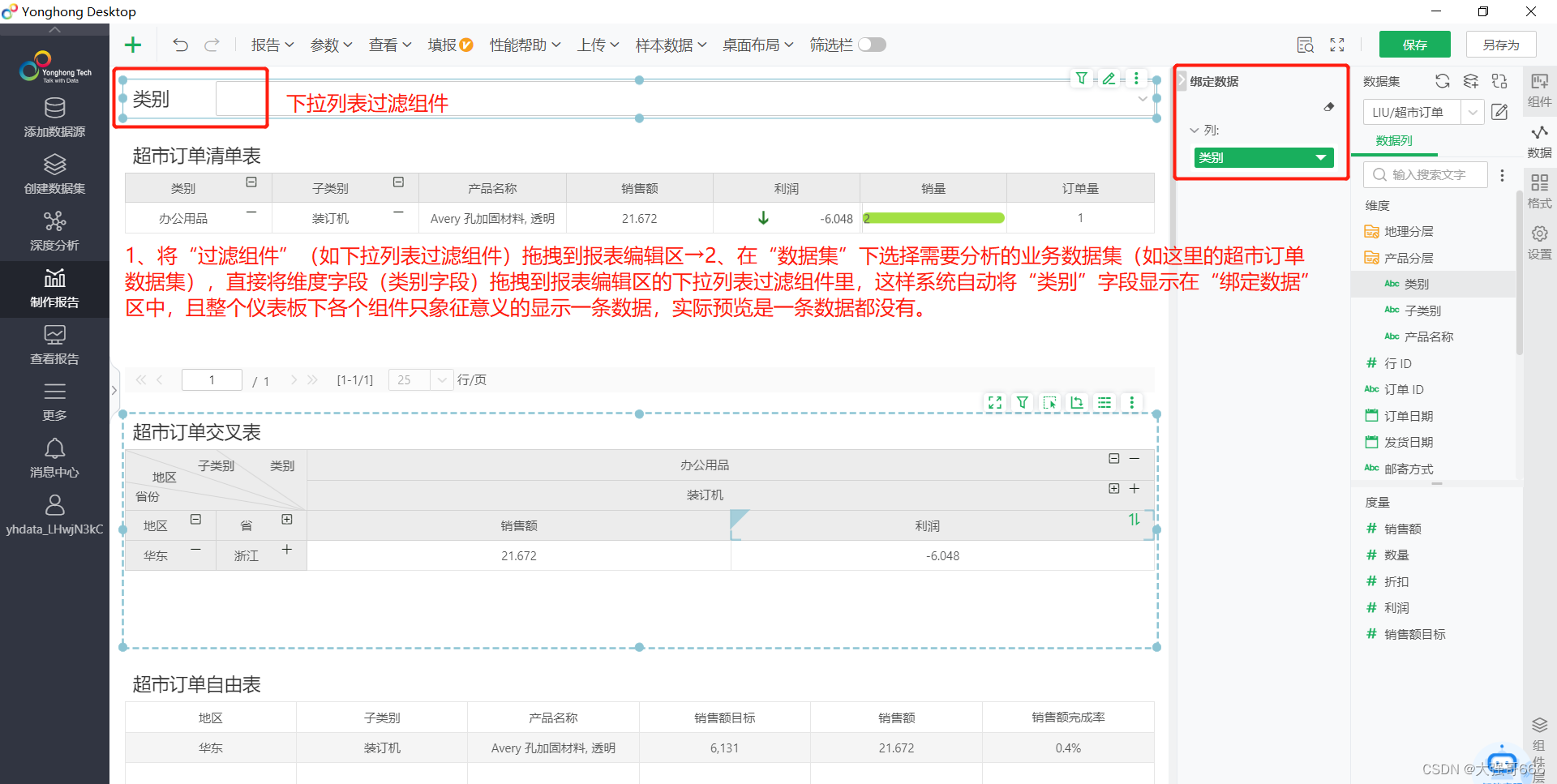Open the 参数 dropdown menu
This screenshot has height=784, width=1557.
[x=331, y=45]
